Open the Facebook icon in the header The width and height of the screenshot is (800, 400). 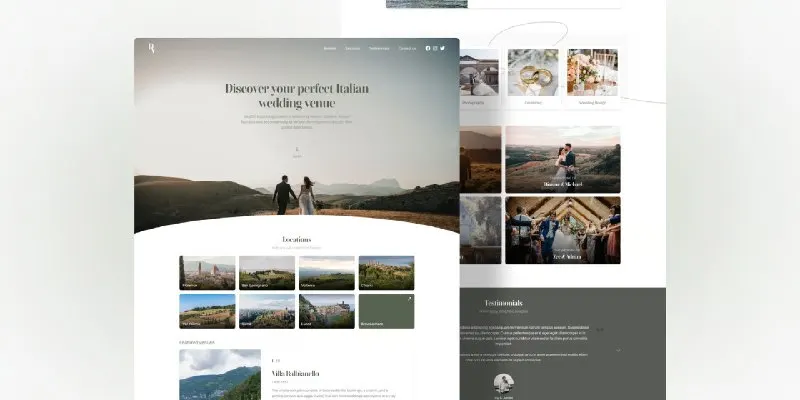[428, 48]
